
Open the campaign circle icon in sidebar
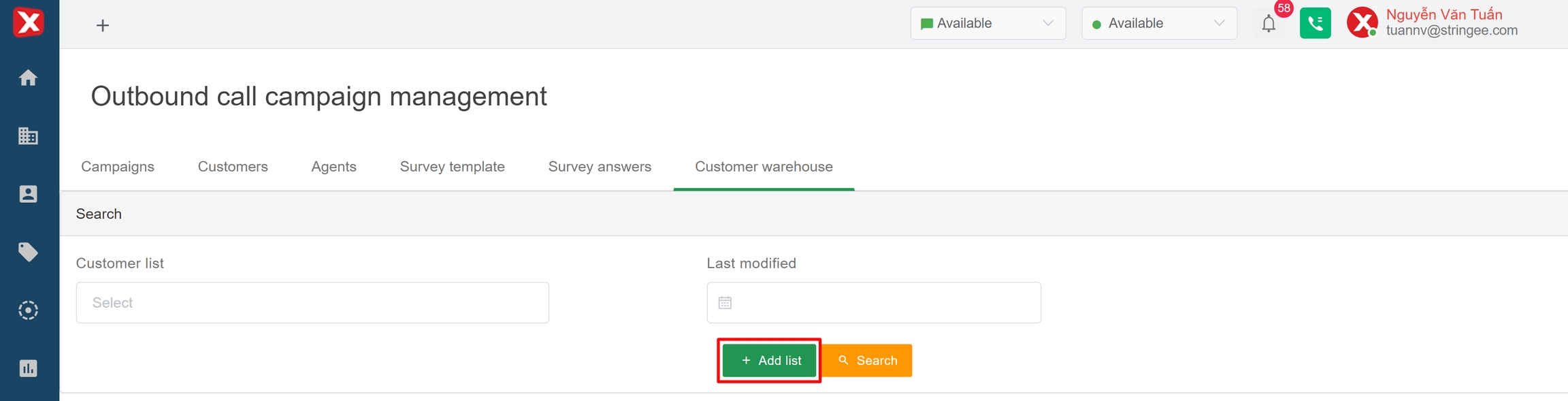[28, 310]
